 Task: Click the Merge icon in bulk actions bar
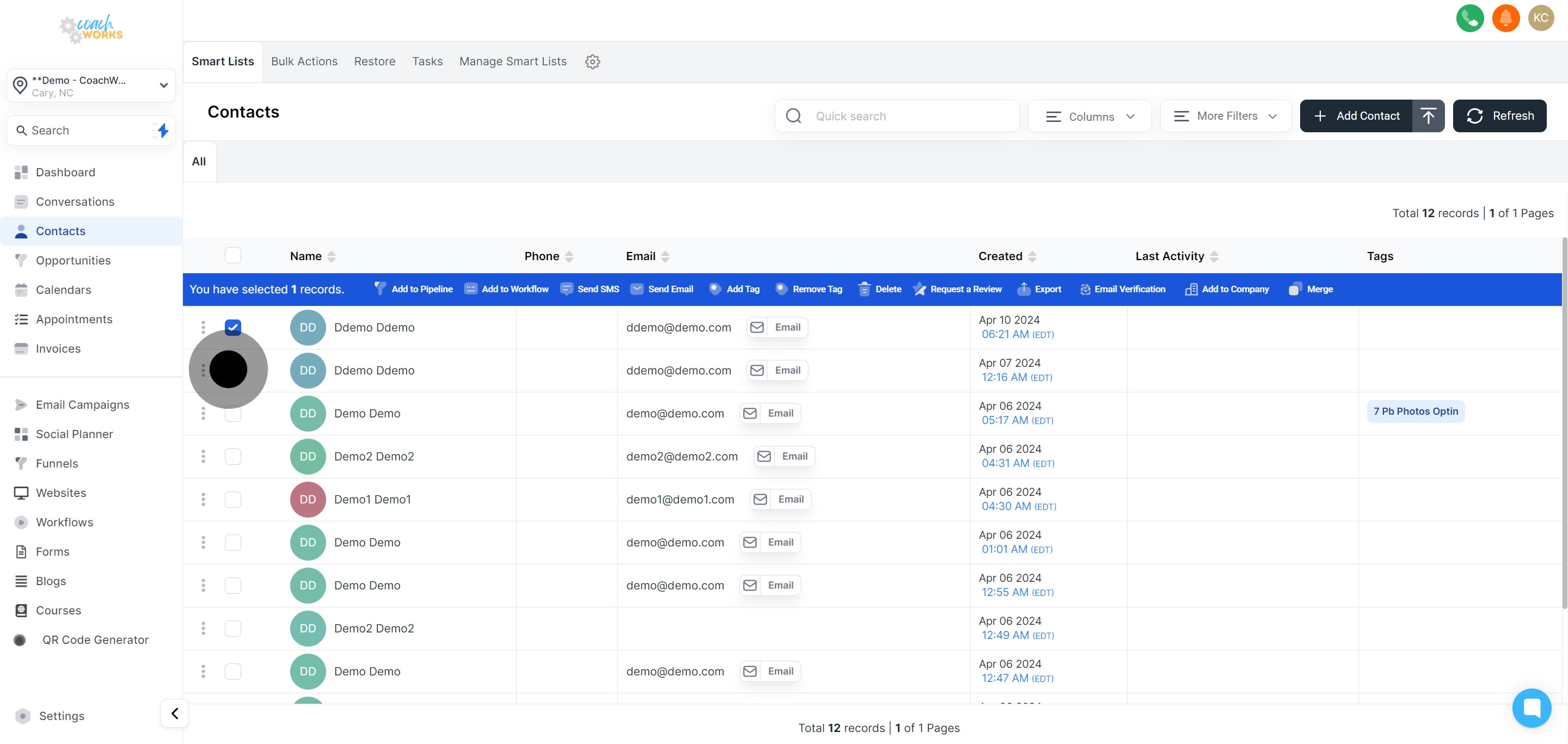[1295, 289]
